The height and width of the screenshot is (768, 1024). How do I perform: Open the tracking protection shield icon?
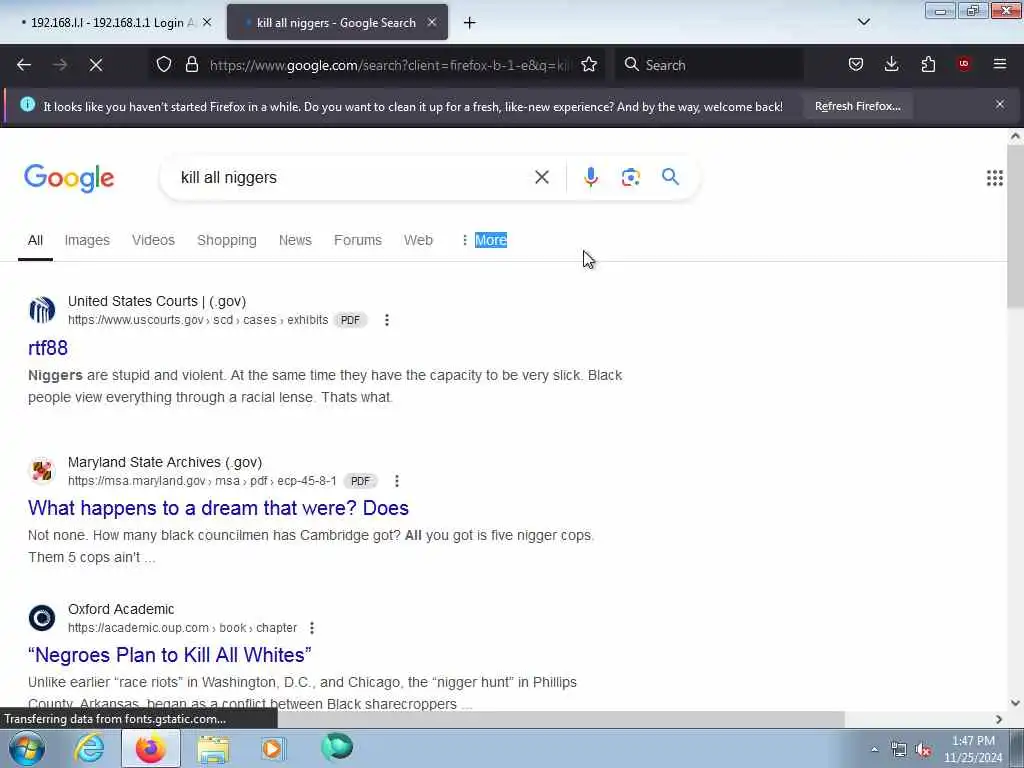(164, 64)
